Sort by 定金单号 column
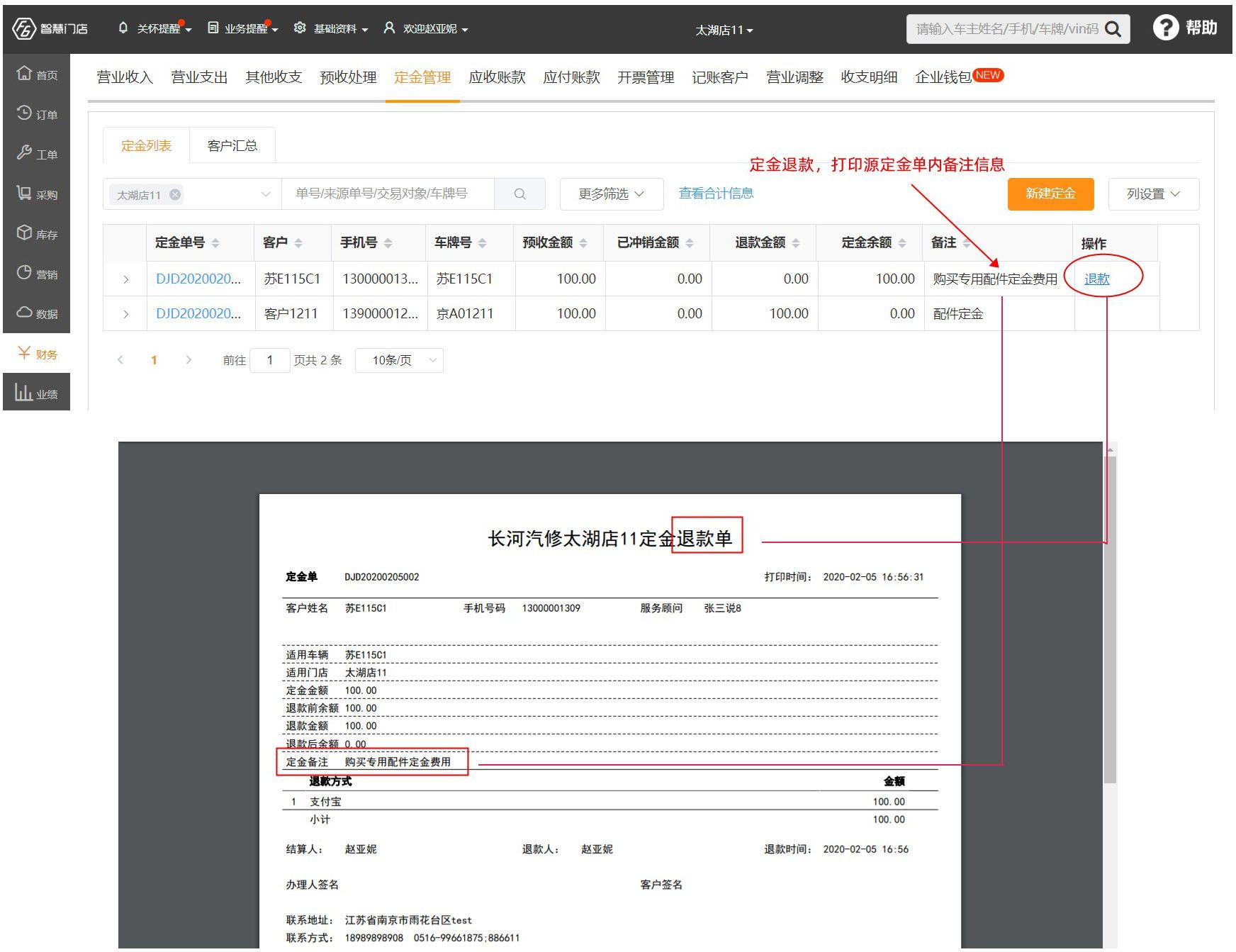Image resolution: width=1236 pixels, height=952 pixels. [x=215, y=242]
